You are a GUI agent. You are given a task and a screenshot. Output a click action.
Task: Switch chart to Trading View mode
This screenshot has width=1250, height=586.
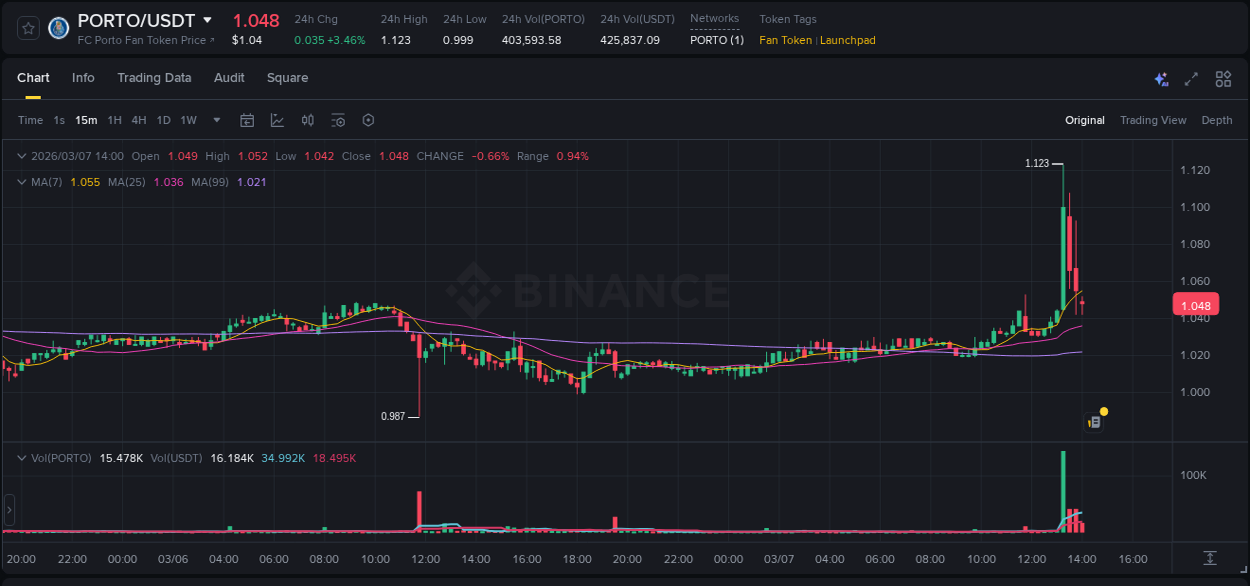tap(1153, 120)
